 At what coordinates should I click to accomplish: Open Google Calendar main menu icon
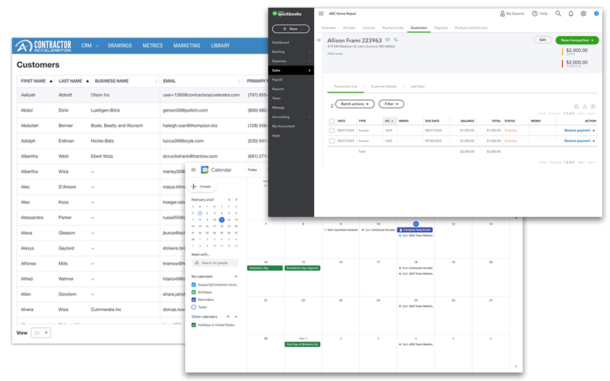193,170
